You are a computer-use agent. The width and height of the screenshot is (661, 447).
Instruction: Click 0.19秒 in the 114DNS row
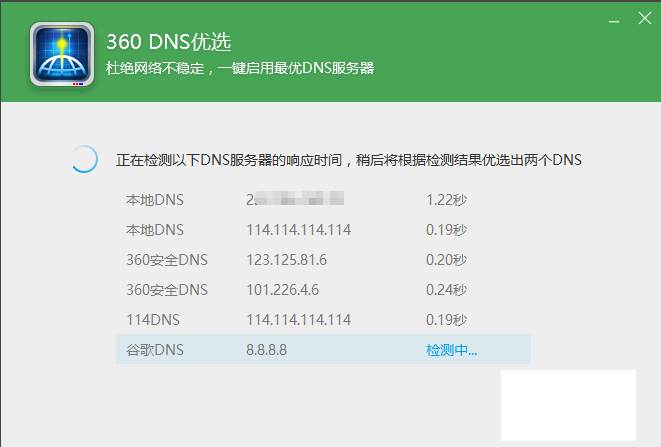(446, 320)
